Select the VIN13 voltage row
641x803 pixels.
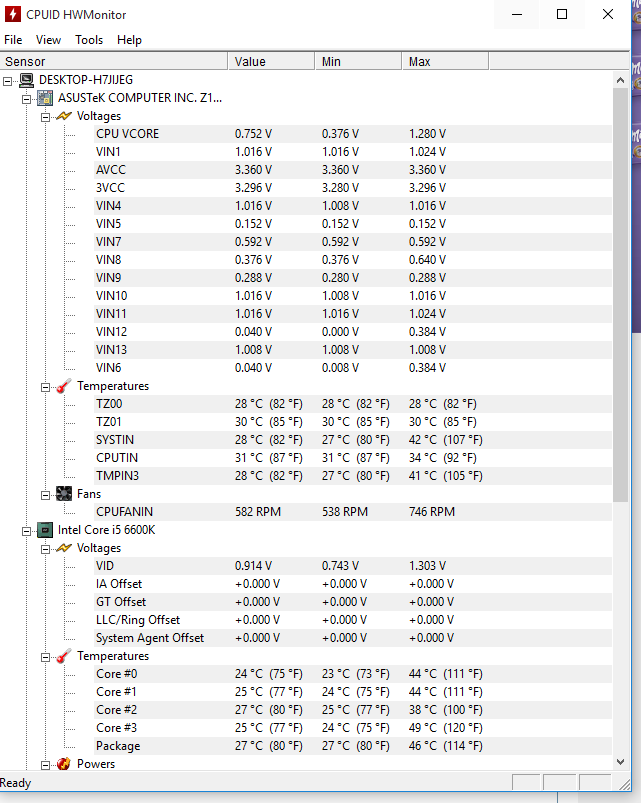(x=353, y=350)
